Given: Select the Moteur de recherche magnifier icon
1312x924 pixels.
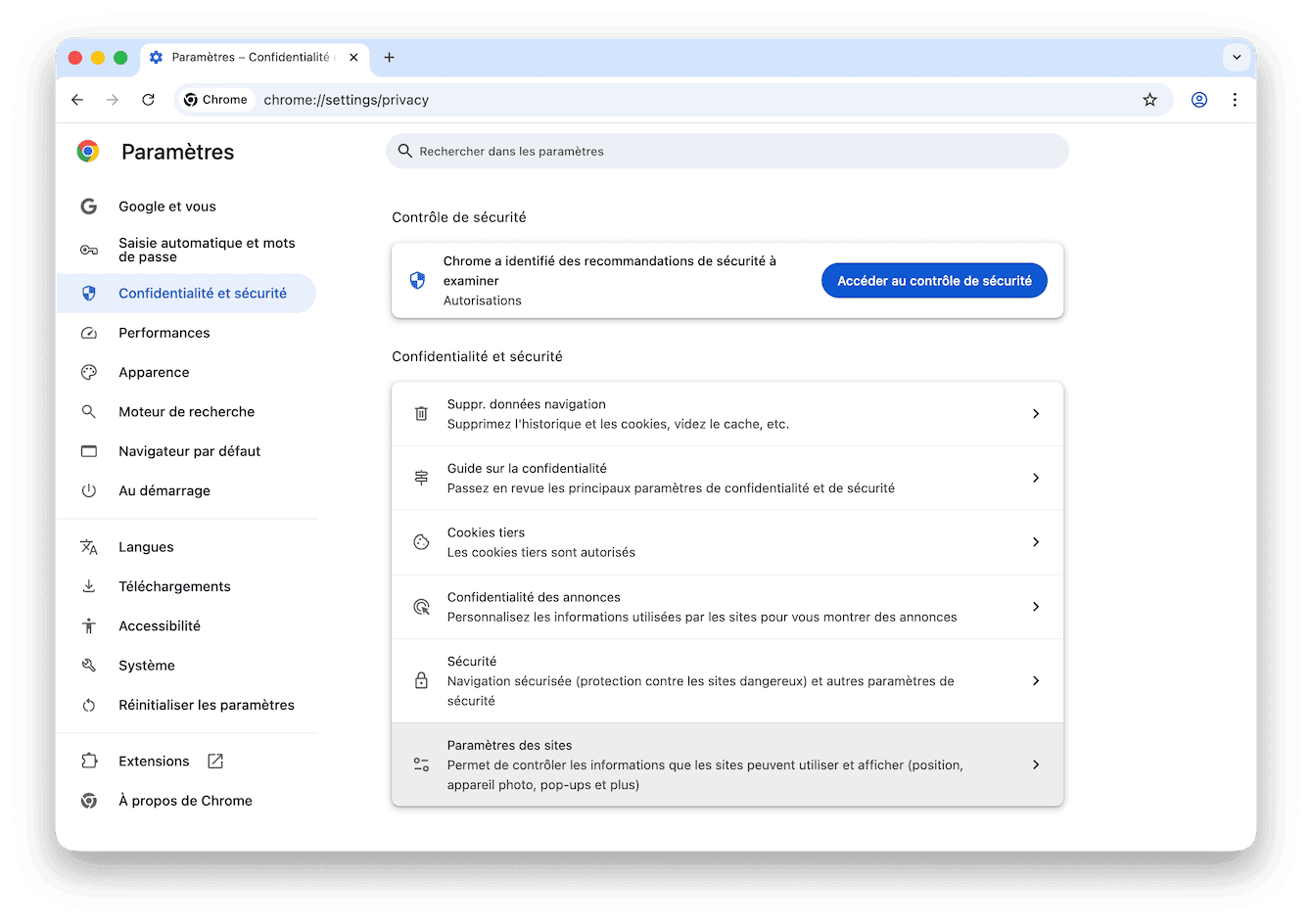Looking at the screenshot, I should point(89,411).
